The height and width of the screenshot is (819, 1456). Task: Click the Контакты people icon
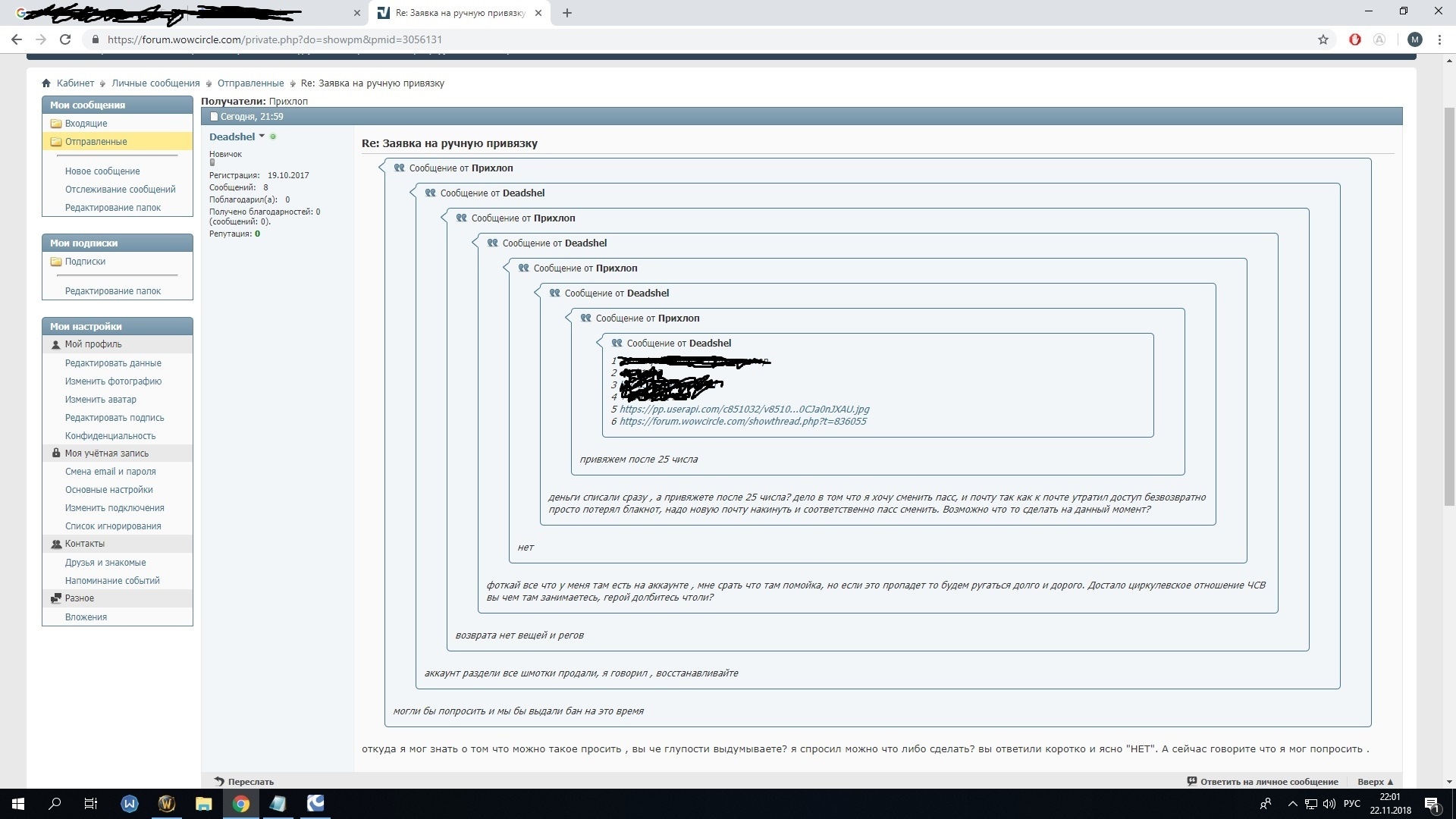[x=56, y=544]
